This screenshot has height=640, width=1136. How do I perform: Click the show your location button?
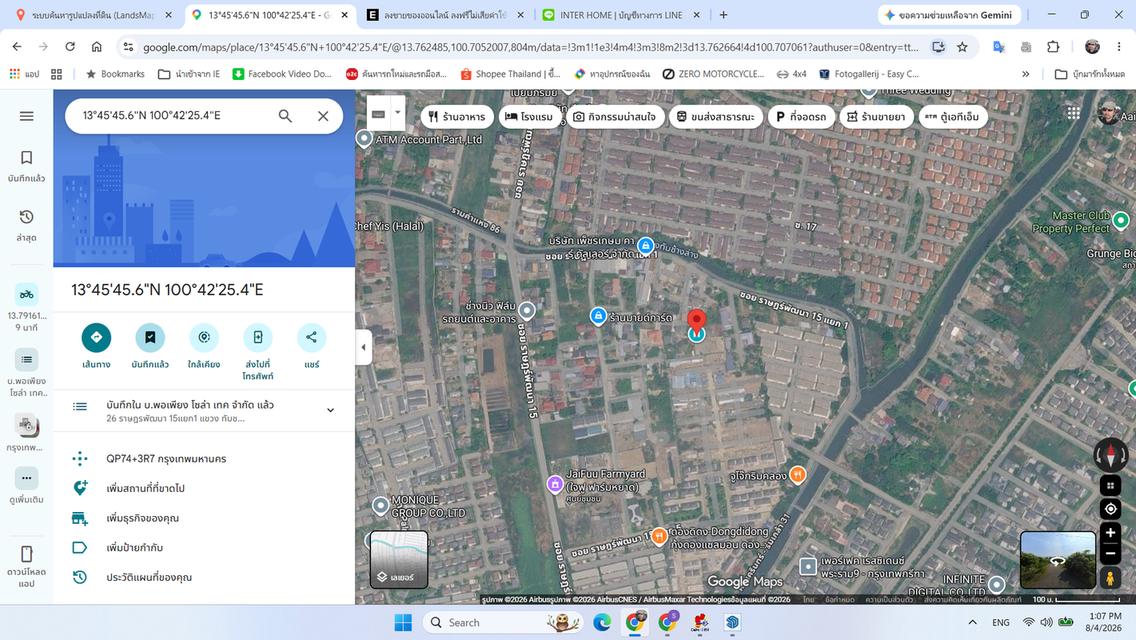[x=1111, y=509]
